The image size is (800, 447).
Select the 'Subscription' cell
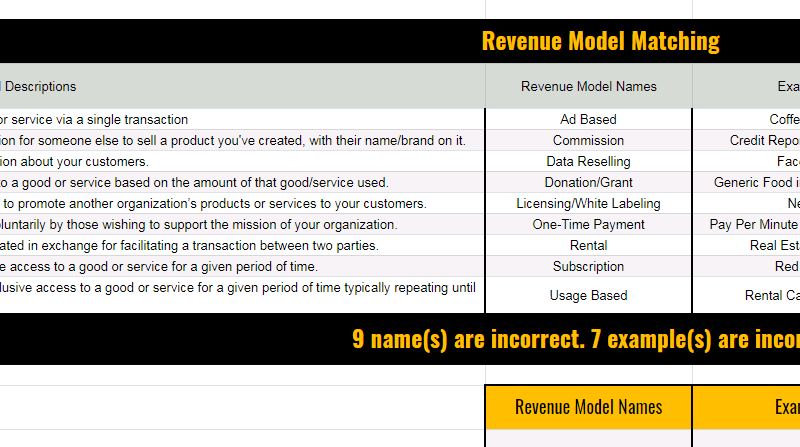588,266
